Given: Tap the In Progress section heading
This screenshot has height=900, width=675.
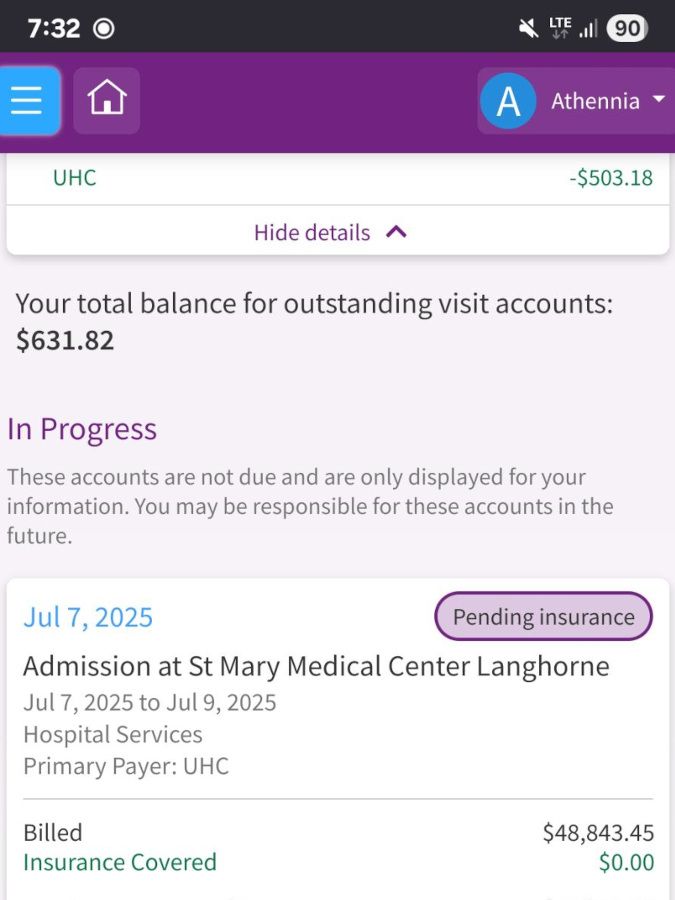Looking at the screenshot, I should coord(82,429).
